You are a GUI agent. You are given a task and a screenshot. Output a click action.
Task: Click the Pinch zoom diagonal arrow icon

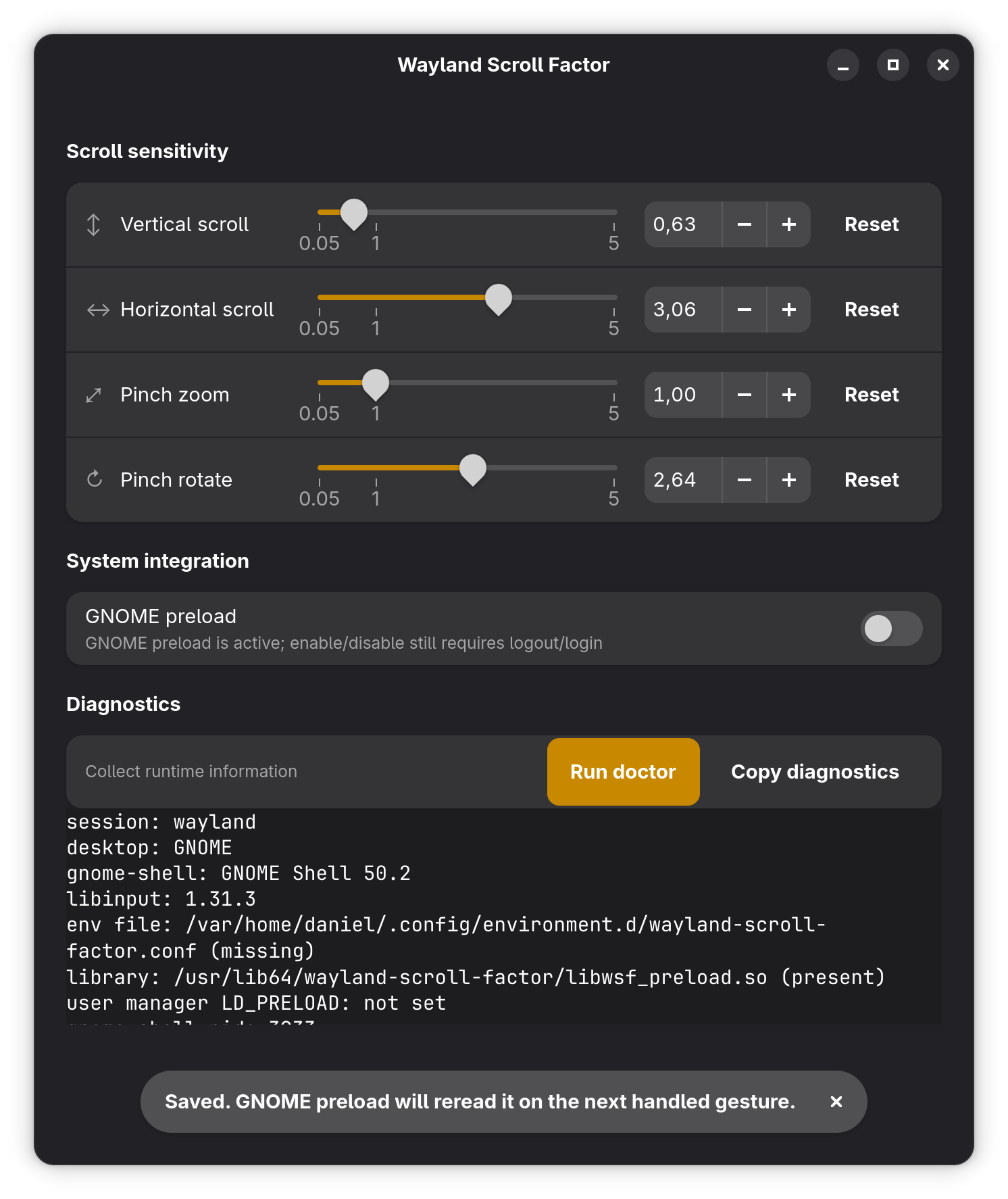click(94, 395)
